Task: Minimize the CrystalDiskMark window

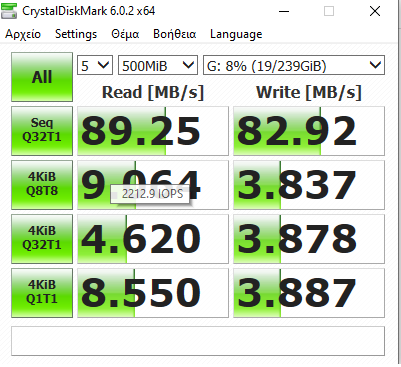Action: (x=284, y=11)
